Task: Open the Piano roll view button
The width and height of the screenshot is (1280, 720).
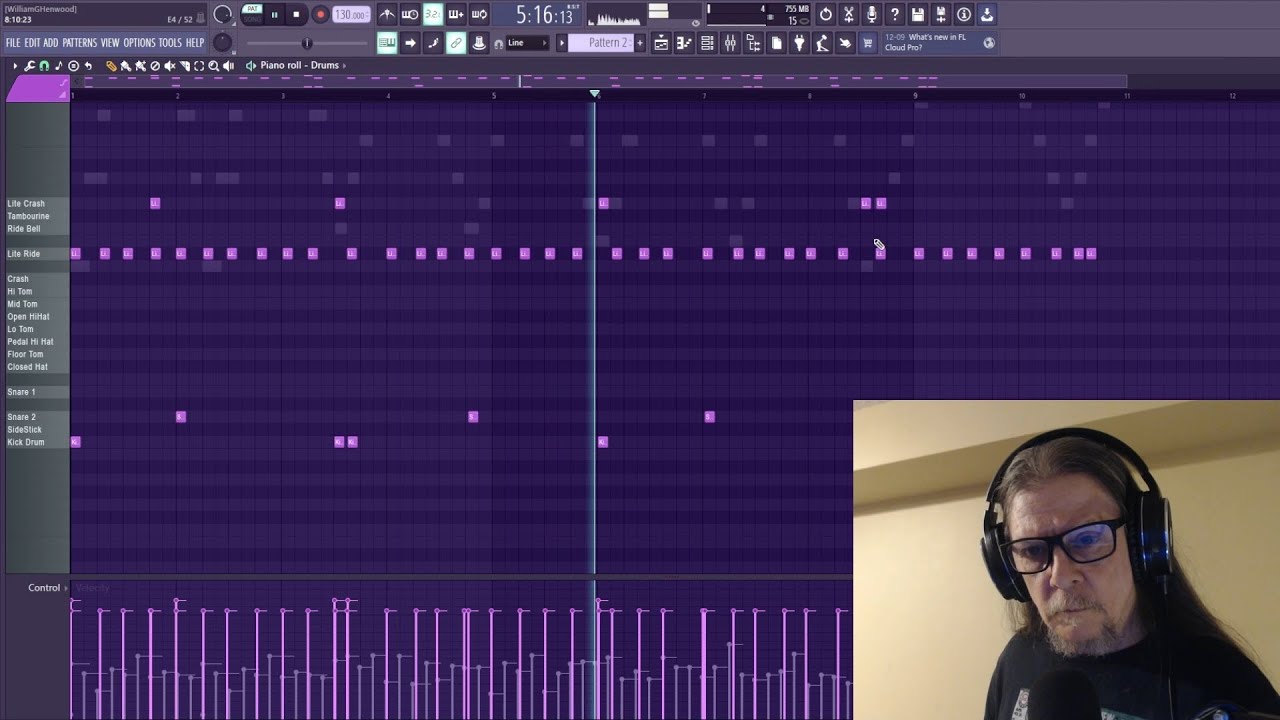Action: [684, 43]
